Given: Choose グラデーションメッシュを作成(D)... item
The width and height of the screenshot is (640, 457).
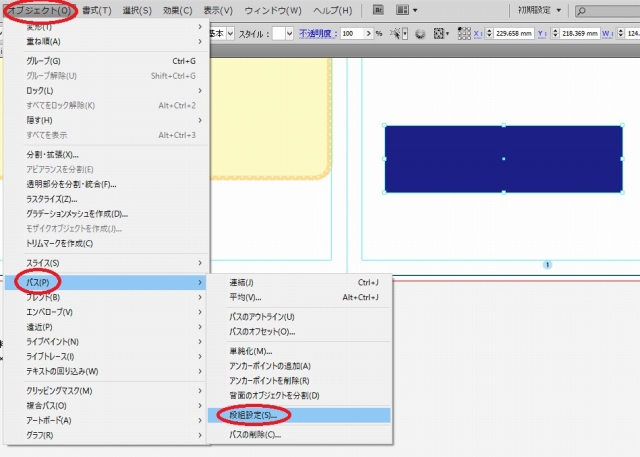Looking at the screenshot, I should click(x=107, y=214).
